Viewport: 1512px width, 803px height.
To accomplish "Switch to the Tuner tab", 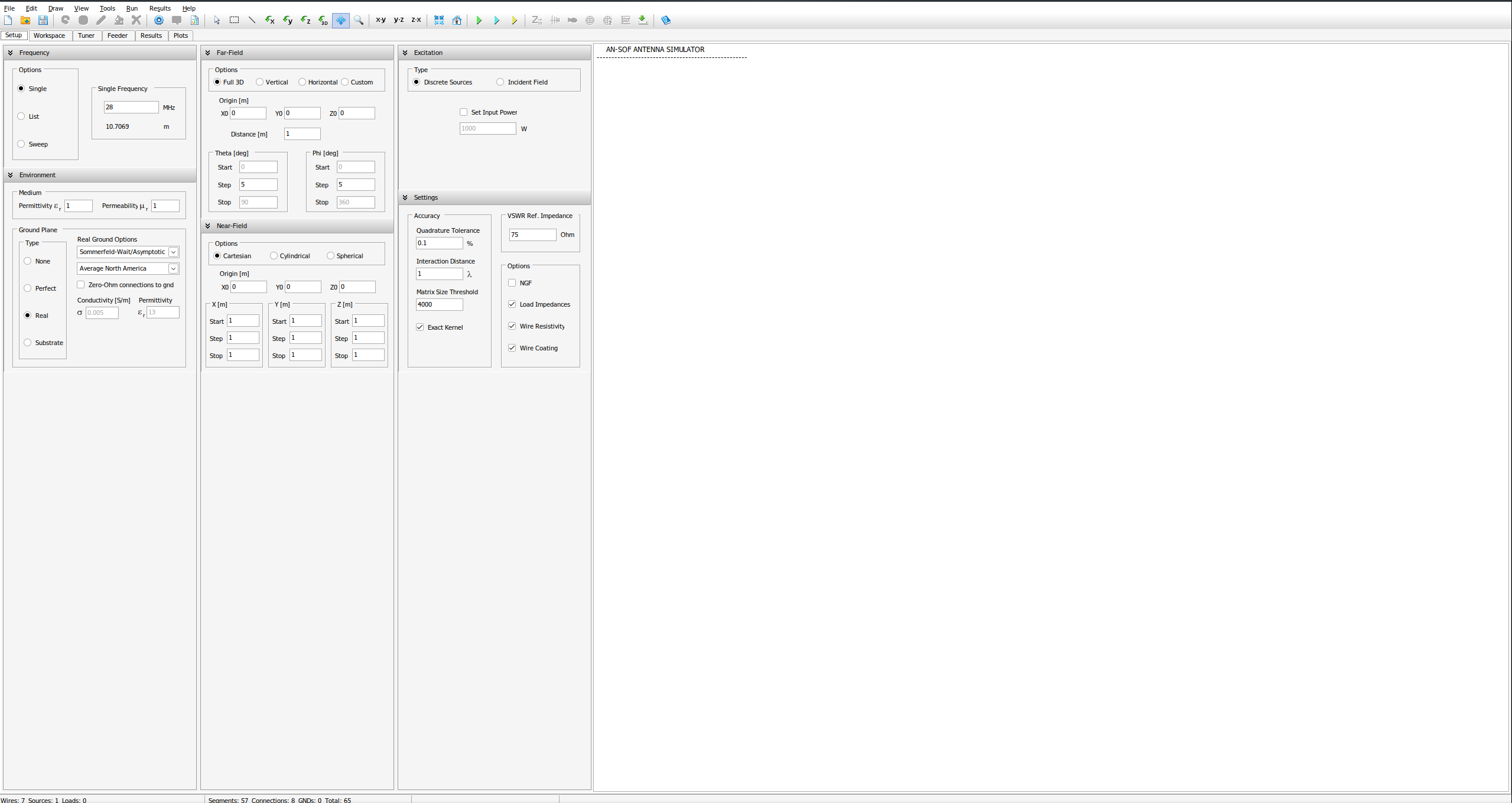I will click(x=86, y=35).
